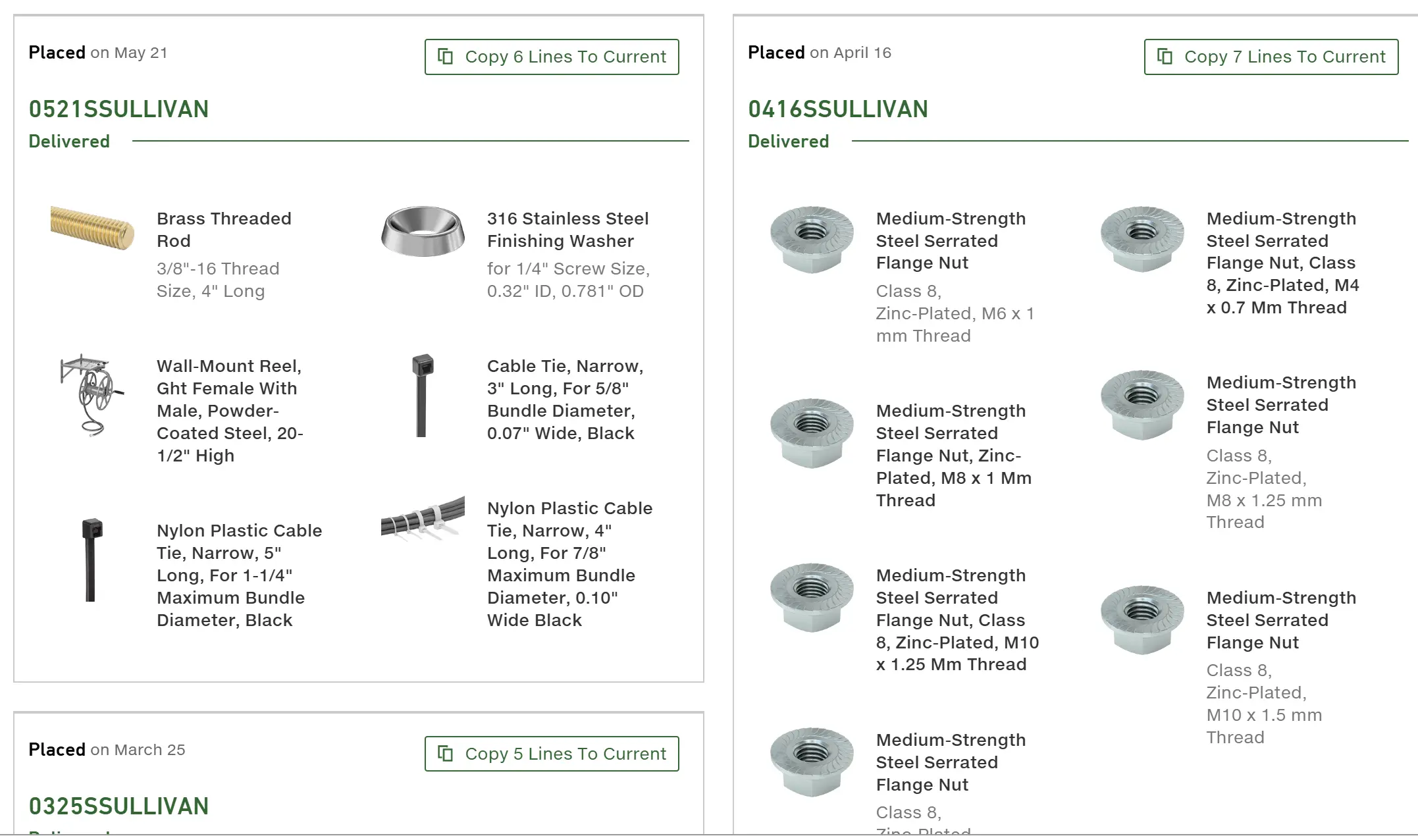Click the 3" black cable tie image
Image resolution: width=1418 pixels, height=840 pixels.
[x=422, y=395]
